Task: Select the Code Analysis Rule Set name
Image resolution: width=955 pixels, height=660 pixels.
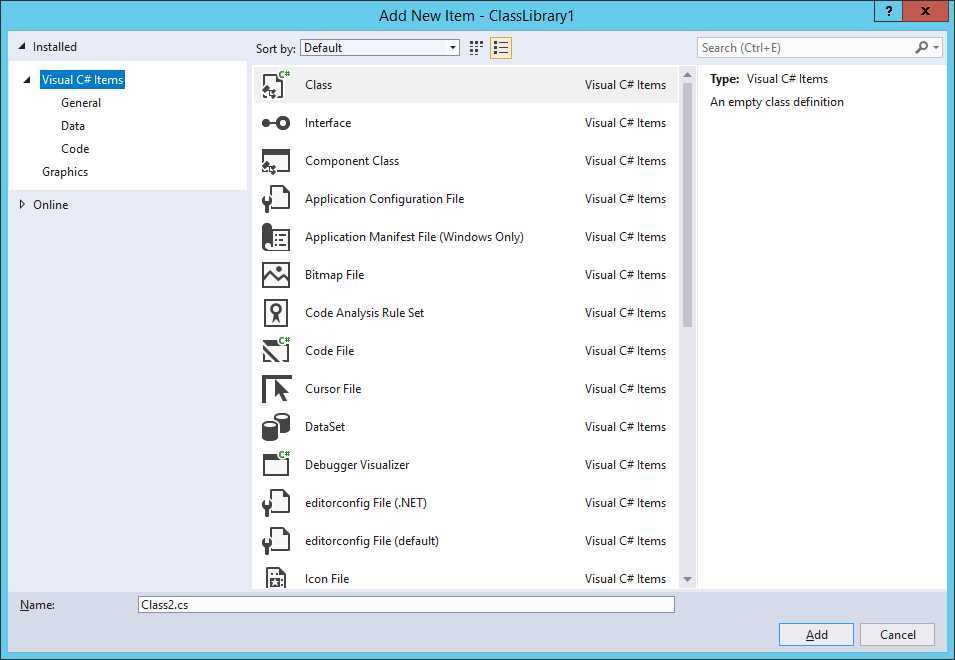Action: [364, 313]
